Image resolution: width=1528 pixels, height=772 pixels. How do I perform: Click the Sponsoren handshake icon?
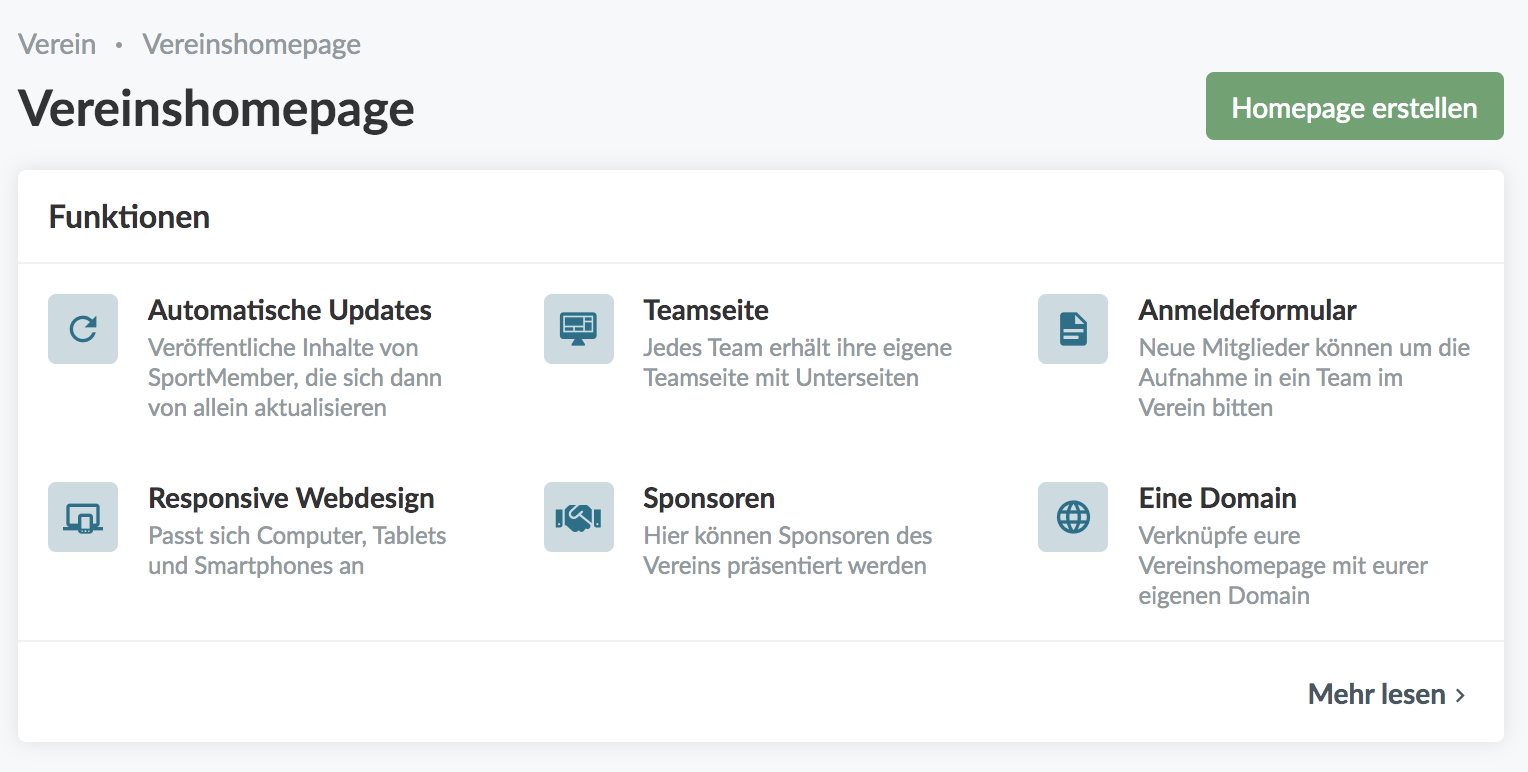(578, 517)
